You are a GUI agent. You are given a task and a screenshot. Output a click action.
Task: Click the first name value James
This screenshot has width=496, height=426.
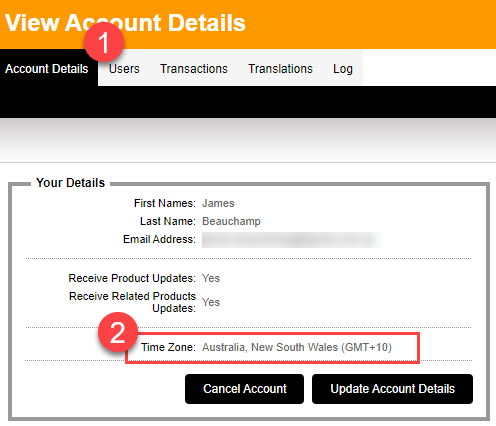point(218,203)
